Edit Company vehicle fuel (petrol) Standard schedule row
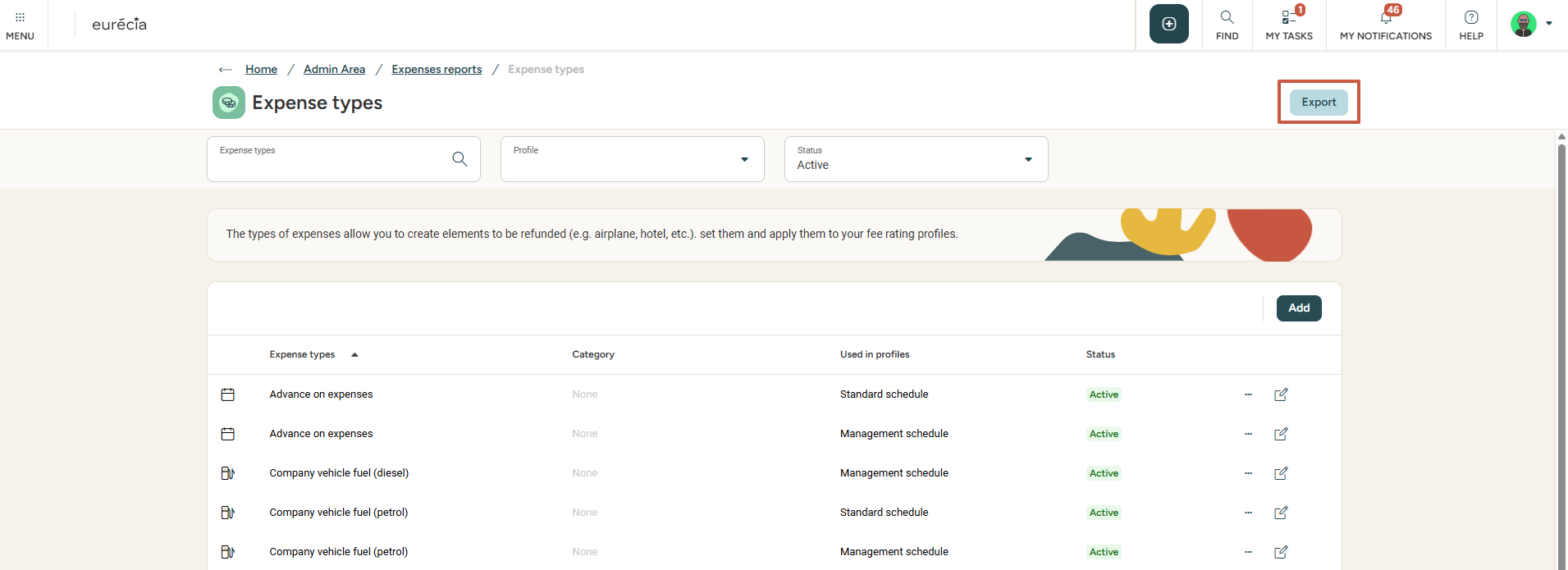 (1280, 513)
